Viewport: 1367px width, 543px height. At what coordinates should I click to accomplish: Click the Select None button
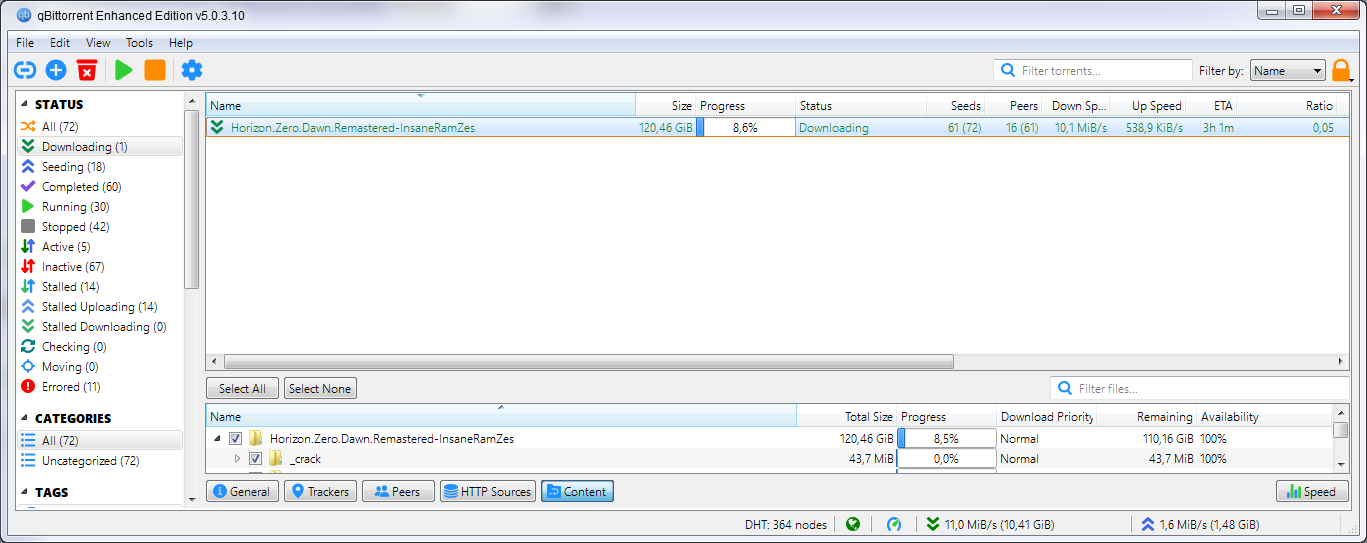[320, 388]
